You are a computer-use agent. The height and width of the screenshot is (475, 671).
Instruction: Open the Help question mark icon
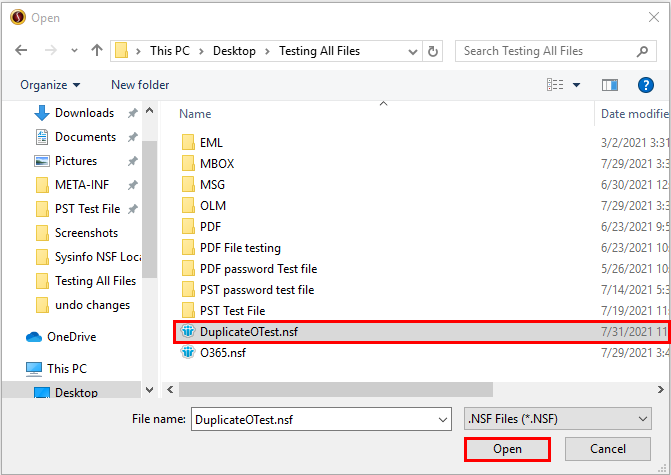(x=645, y=85)
